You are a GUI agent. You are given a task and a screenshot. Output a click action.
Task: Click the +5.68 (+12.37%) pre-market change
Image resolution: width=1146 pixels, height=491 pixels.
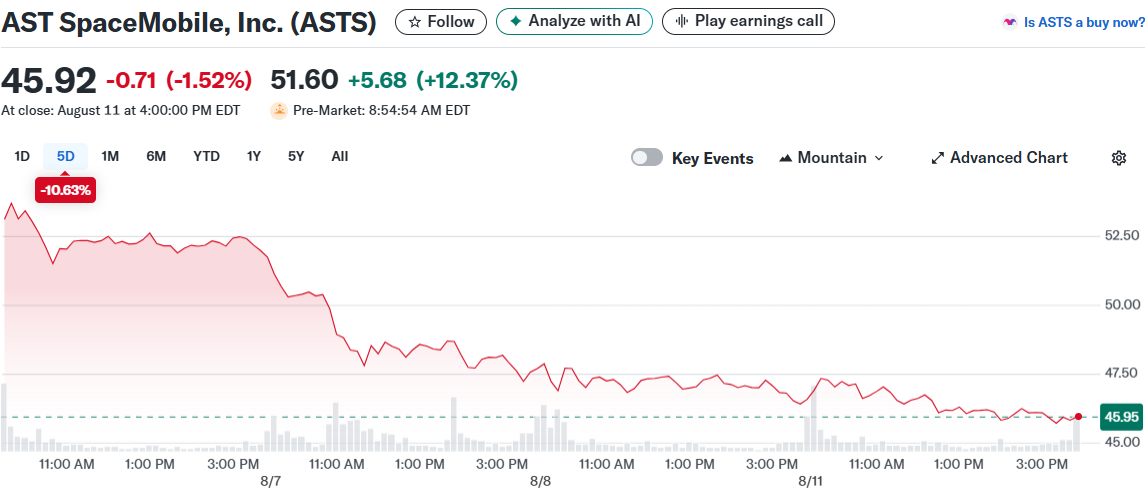tap(433, 80)
